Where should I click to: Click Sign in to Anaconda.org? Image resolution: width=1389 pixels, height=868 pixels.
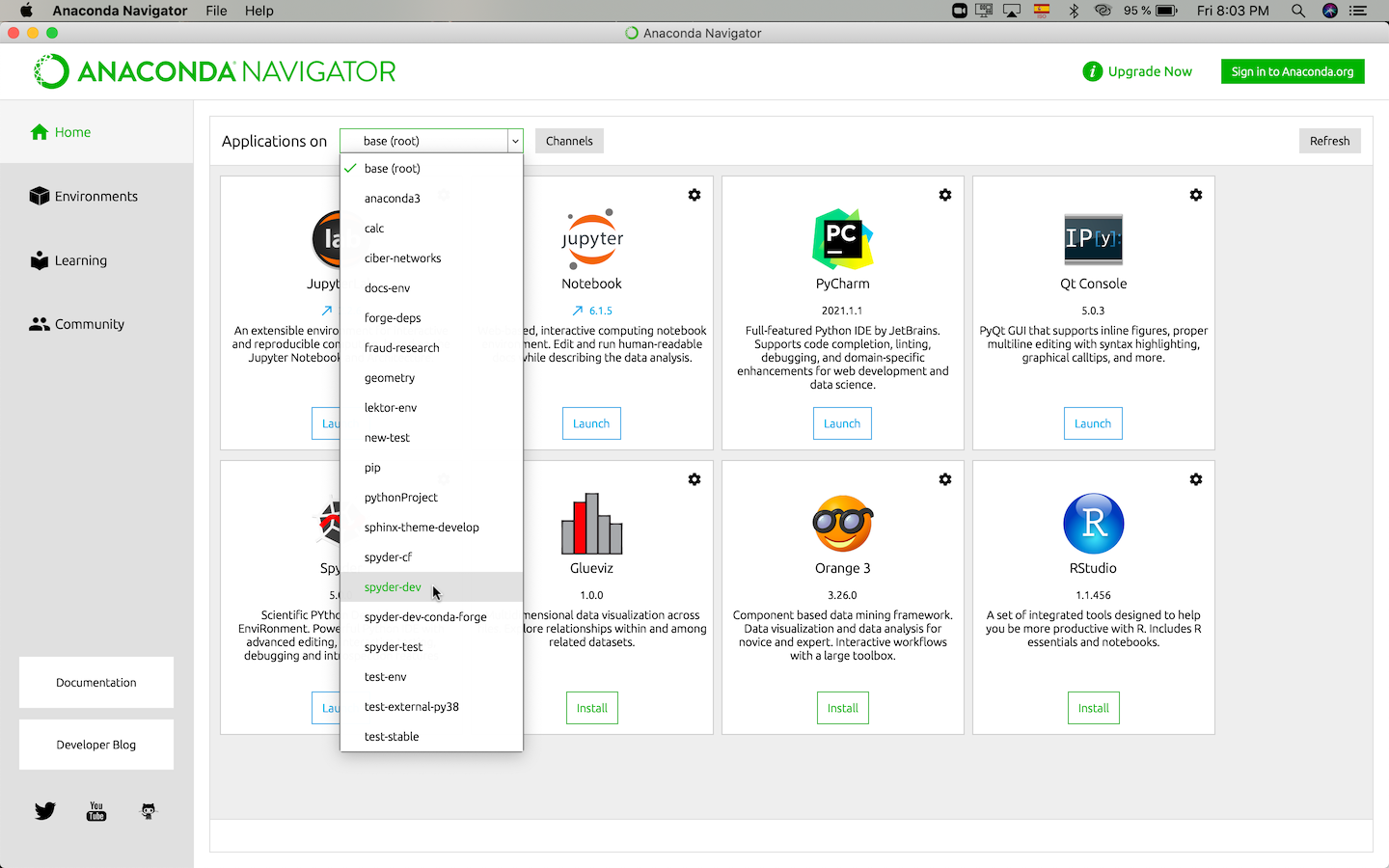click(1293, 70)
